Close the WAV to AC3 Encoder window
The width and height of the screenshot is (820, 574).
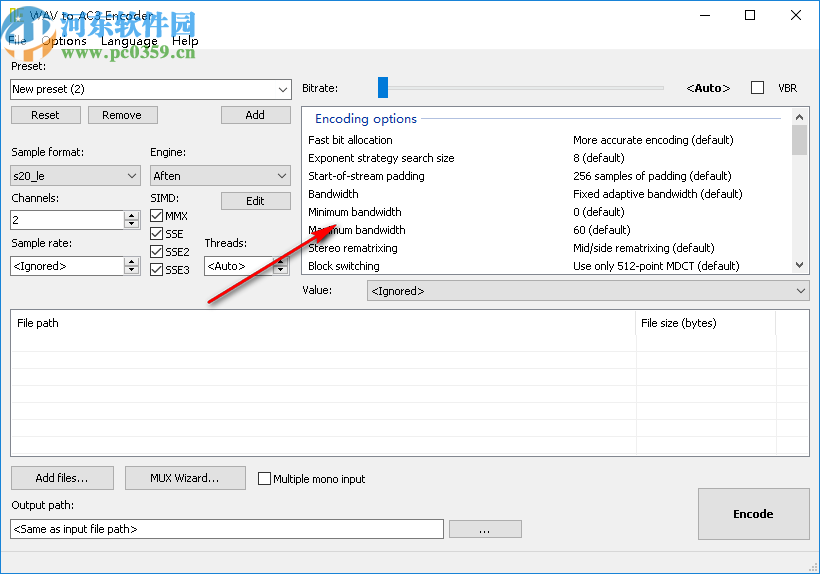pos(796,15)
